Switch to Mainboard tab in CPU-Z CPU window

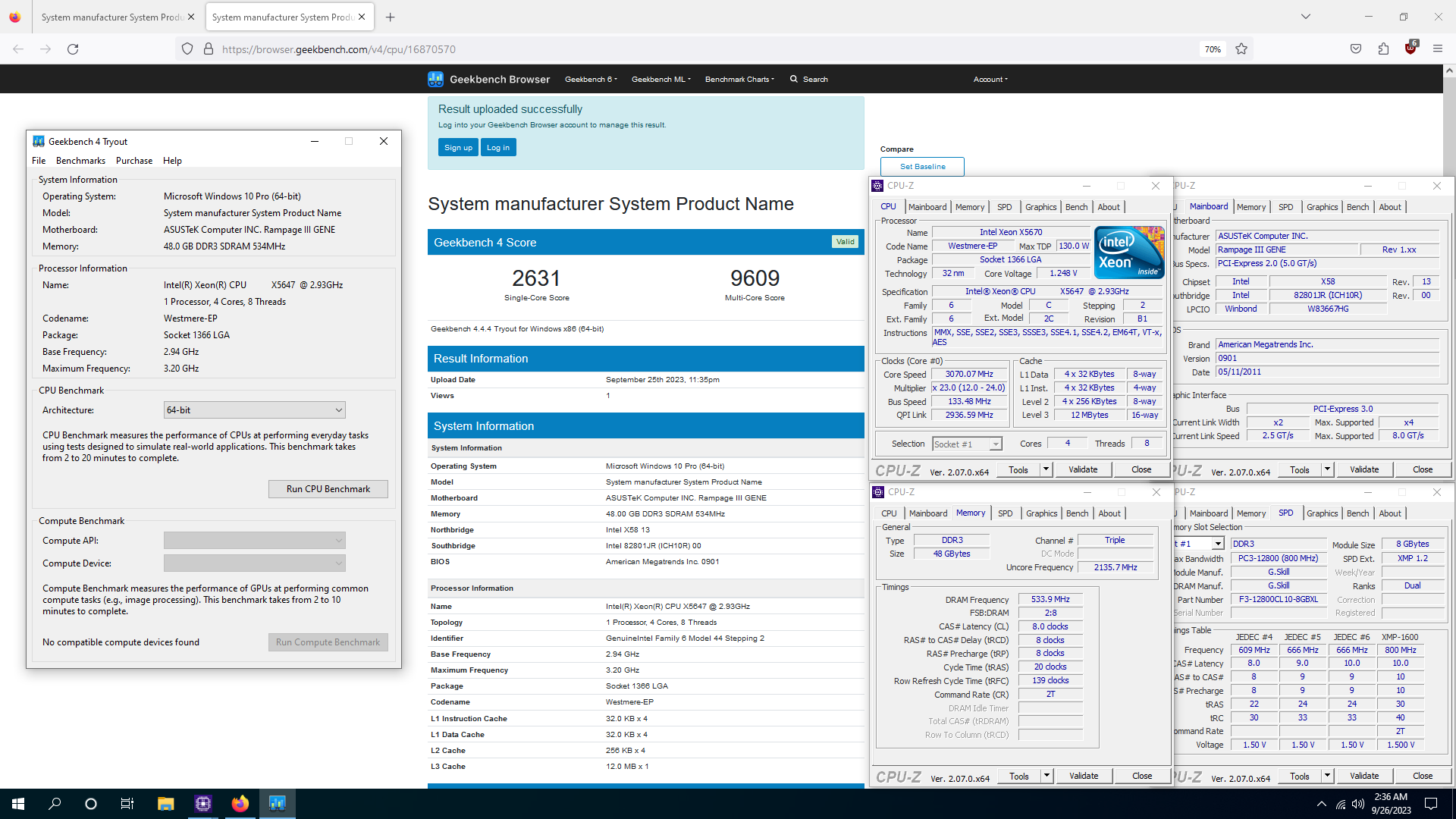pos(927,207)
